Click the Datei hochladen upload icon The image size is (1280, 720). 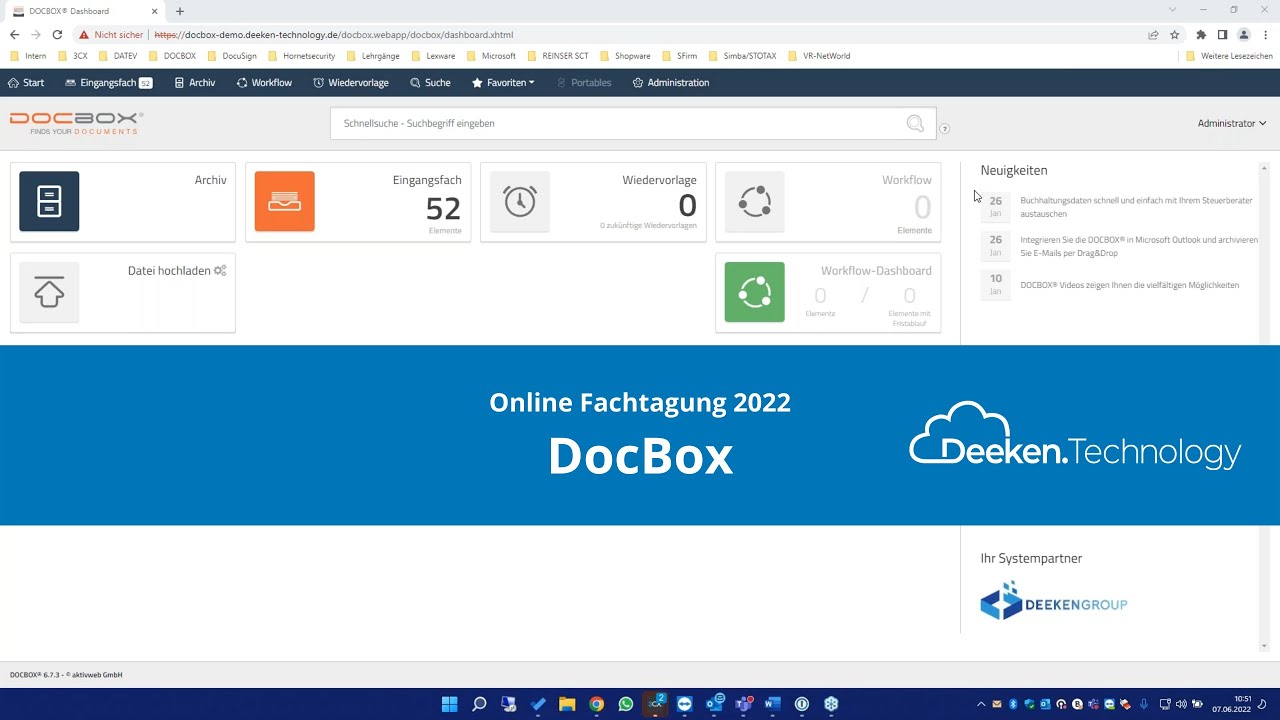(49, 292)
